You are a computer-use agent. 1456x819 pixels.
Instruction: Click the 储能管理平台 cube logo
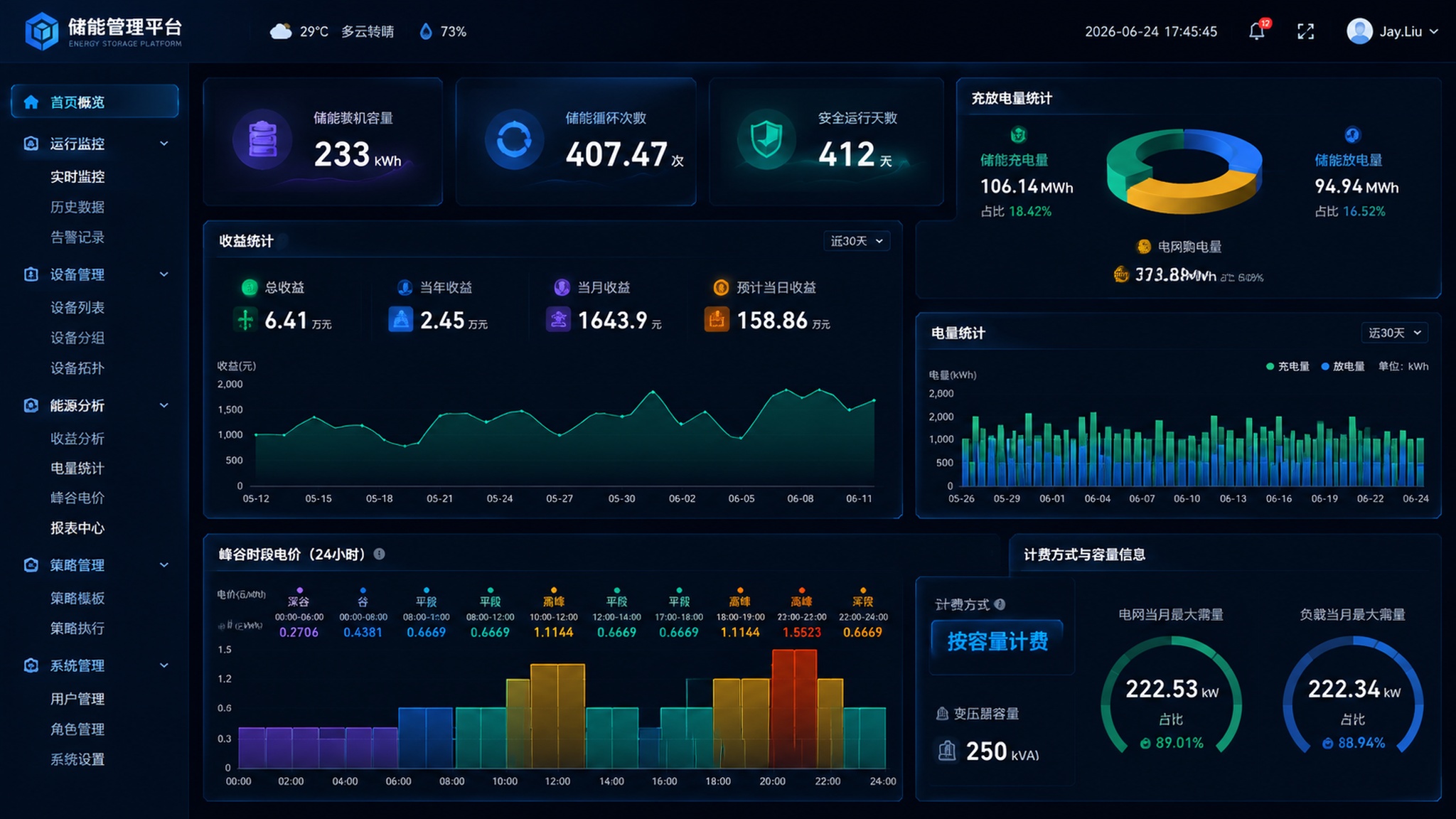[x=42, y=31]
